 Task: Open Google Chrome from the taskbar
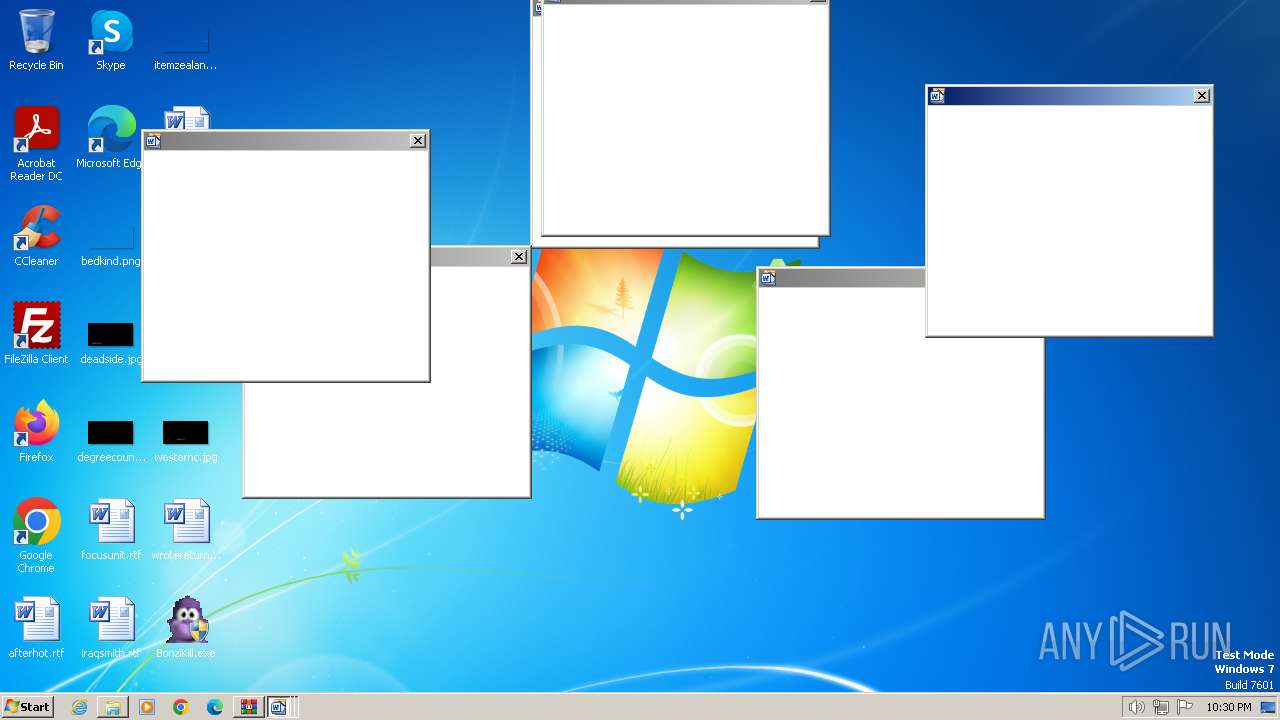pyautogui.click(x=181, y=707)
